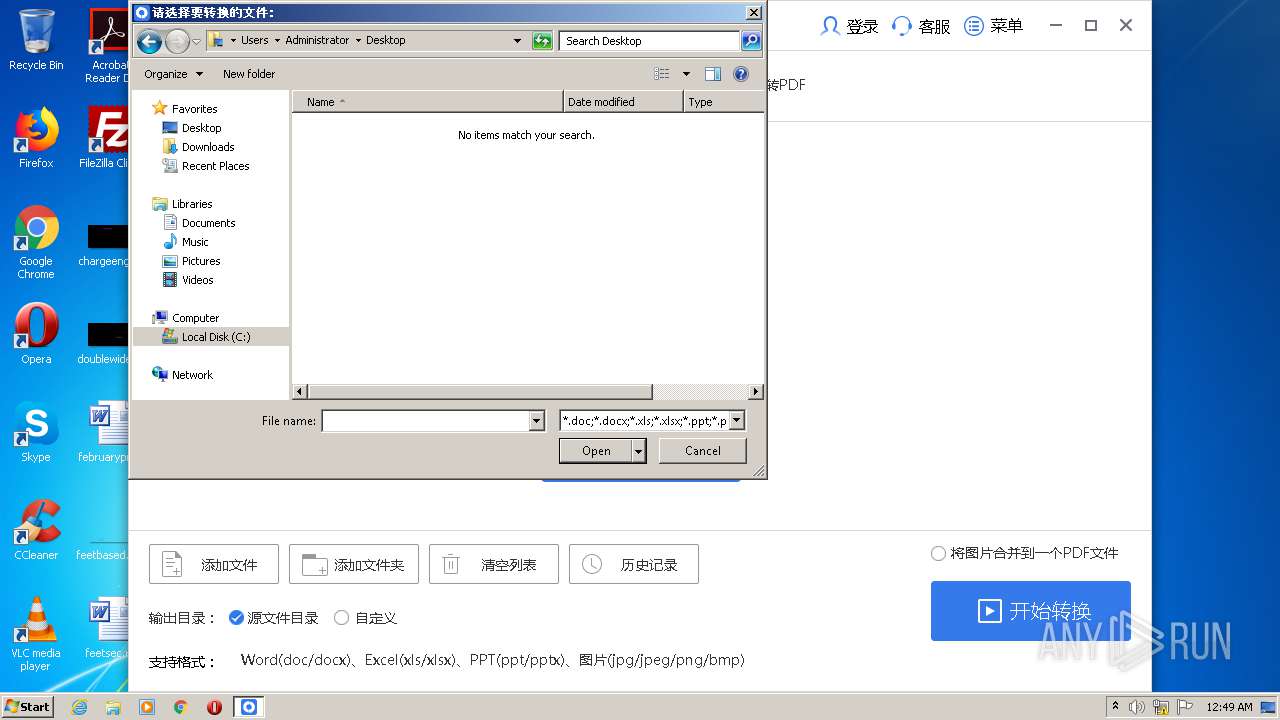Sort by the Date modified column header
1280x720 pixels.
[x=623, y=102]
